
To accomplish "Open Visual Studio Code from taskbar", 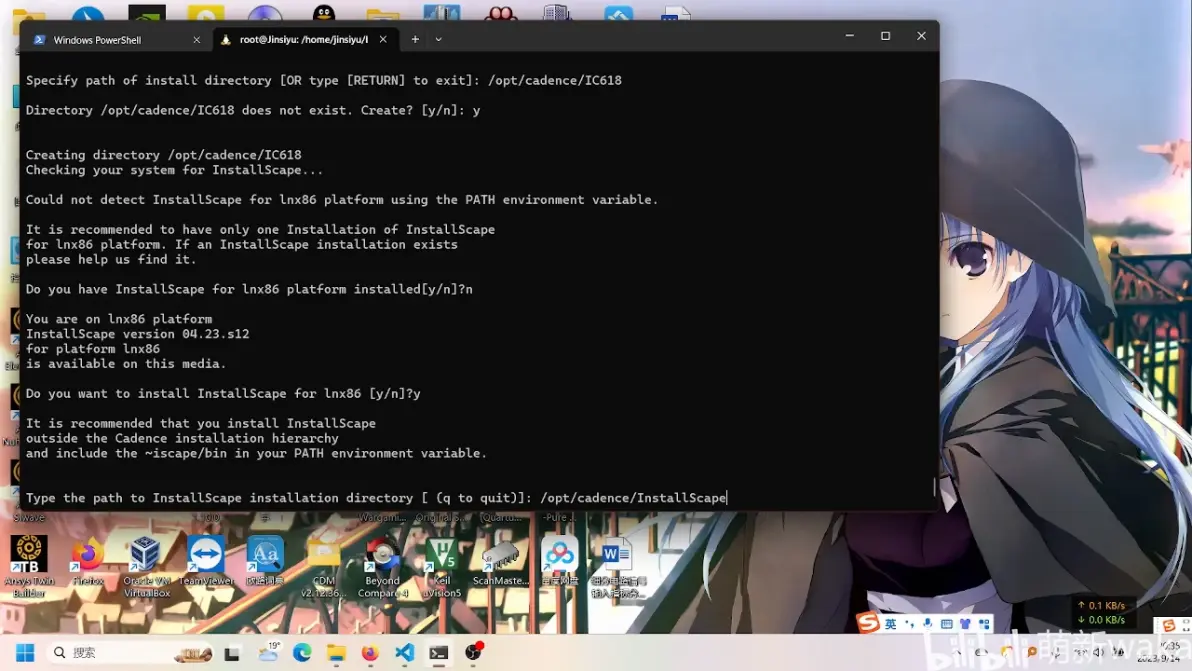I will coord(404,653).
